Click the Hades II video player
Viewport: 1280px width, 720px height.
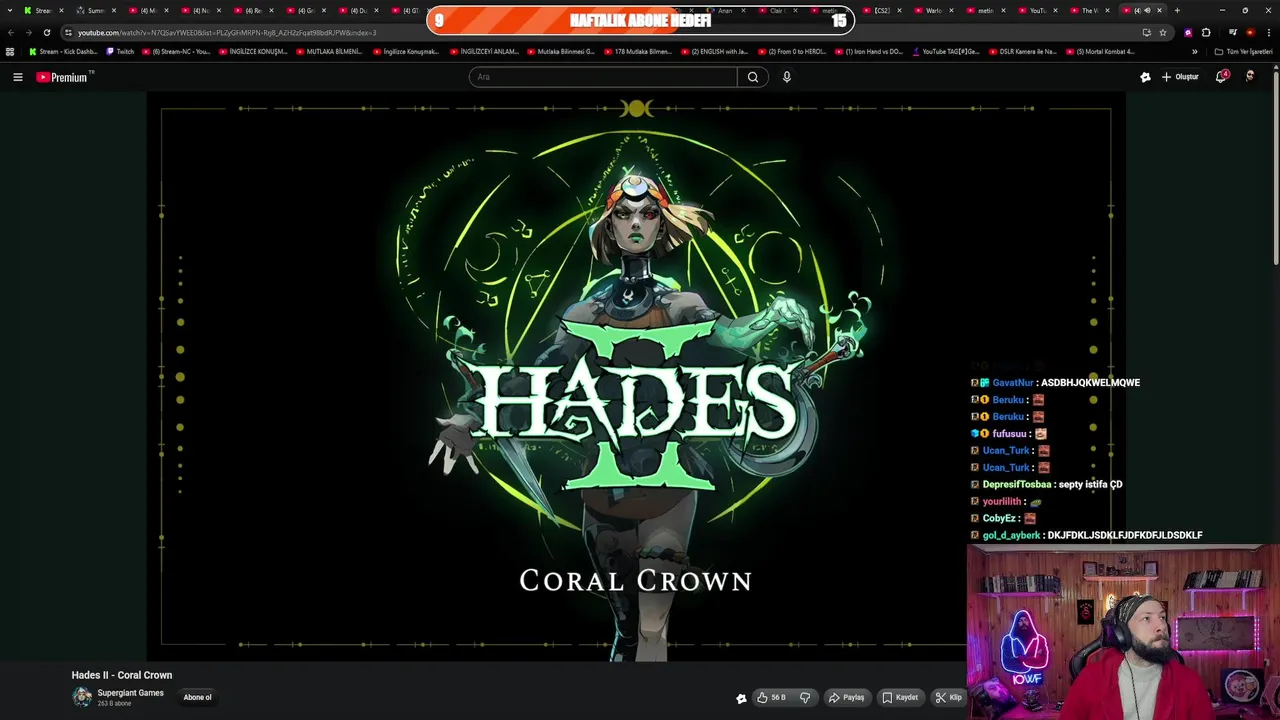(636, 376)
